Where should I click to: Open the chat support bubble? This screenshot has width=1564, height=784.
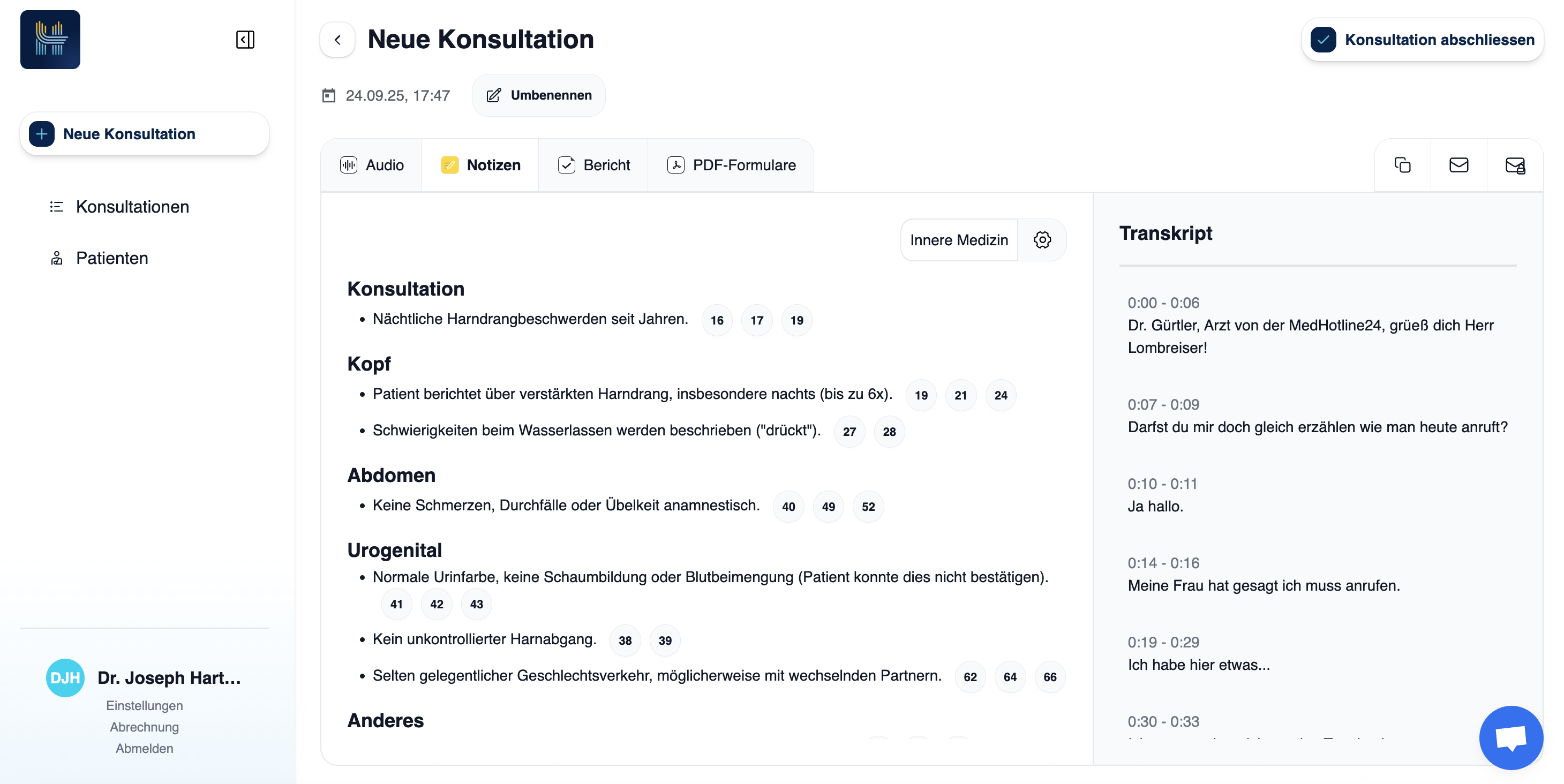1510,737
